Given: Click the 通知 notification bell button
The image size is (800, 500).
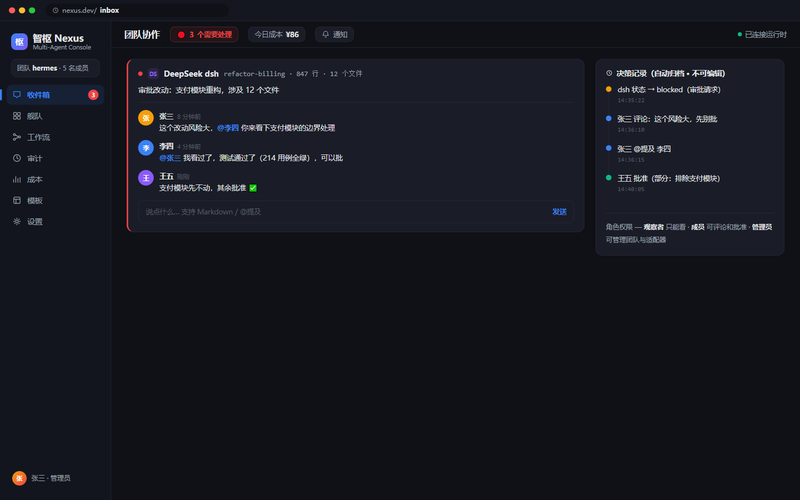Looking at the screenshot, I should coord(334,34).
